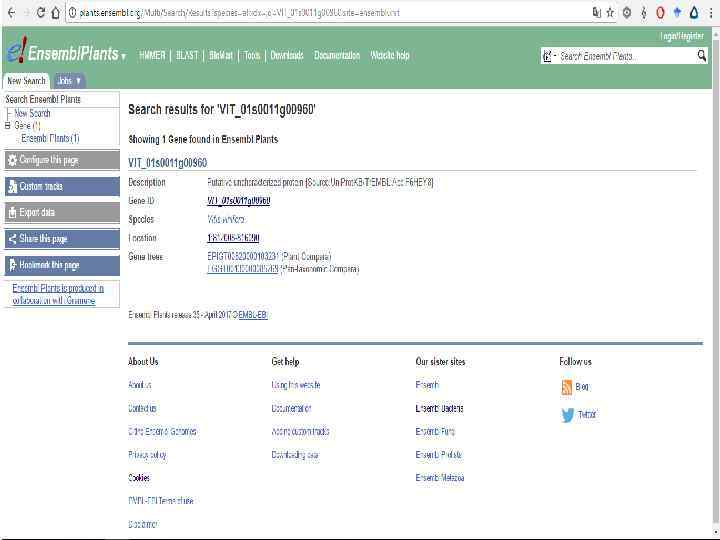The height and width of the screenshot is (540, 720).
Task: Click Custom tracks button
Action: [x=62, y=186]
